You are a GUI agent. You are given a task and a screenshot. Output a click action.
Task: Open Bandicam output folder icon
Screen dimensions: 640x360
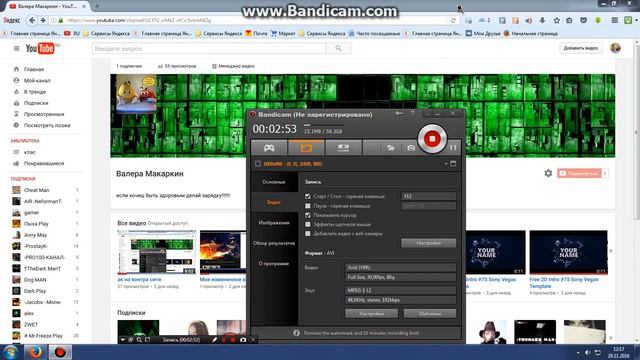[391, 148]
